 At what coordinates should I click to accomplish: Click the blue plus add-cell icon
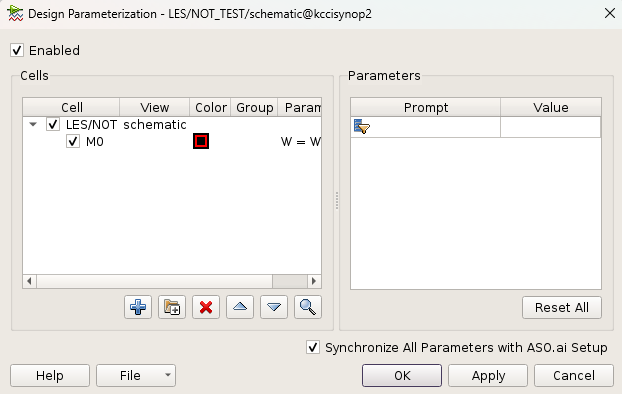[138, 307]
